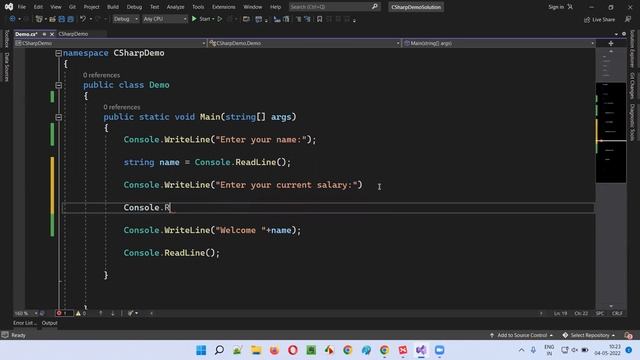This screenshot has width=640, height=360.
Task: Open the Main(string[] args) member dropdown
Action: point(499,43)
